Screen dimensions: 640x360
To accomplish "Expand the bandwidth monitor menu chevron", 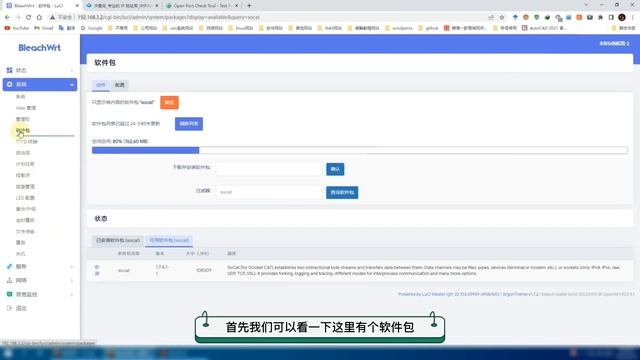I will [x=72, y=294].
